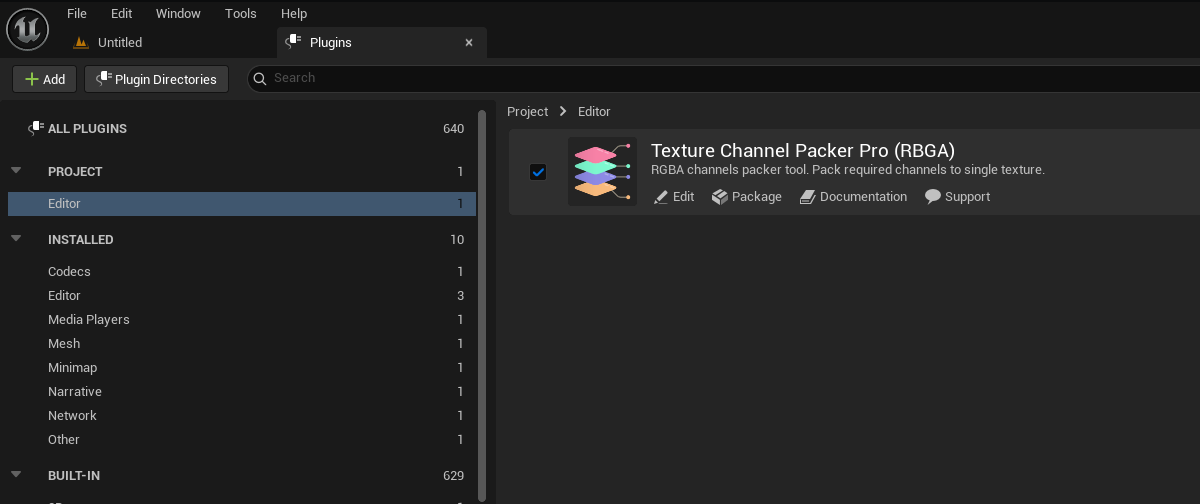Select the Codecs category
Image resolution: width=1200 pixels, height=504 pixels.
tap(242, 272)
